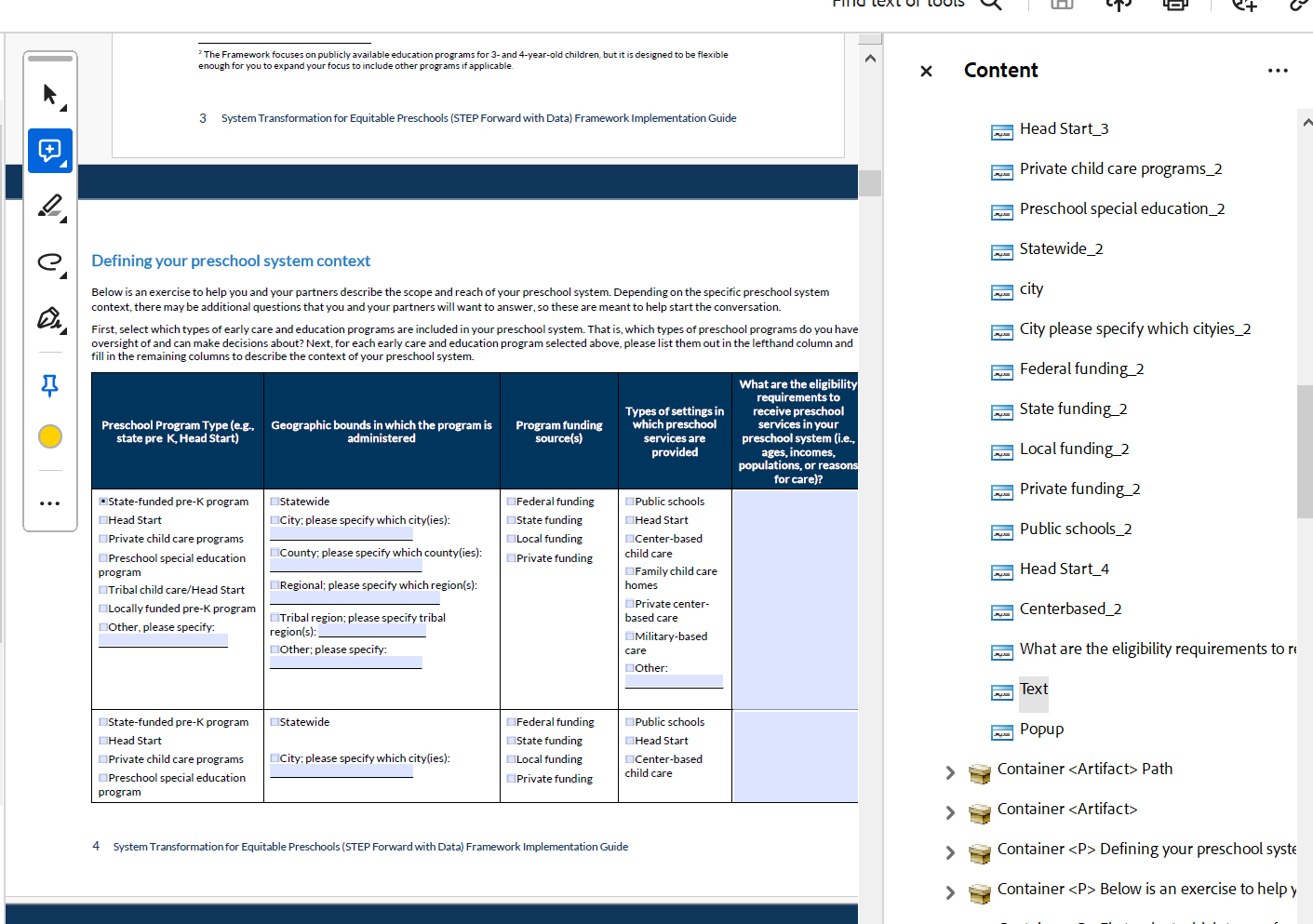Open Find text or tools search

[x=991, y=6]
